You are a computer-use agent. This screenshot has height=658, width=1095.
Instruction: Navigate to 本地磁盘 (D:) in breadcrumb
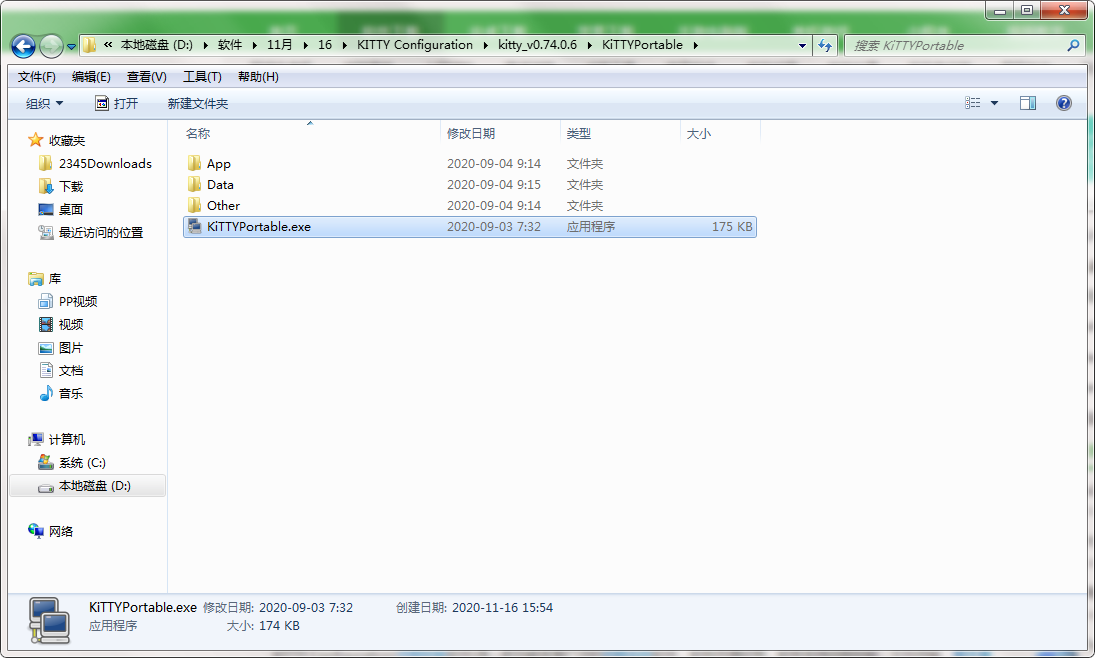point(156,45)
